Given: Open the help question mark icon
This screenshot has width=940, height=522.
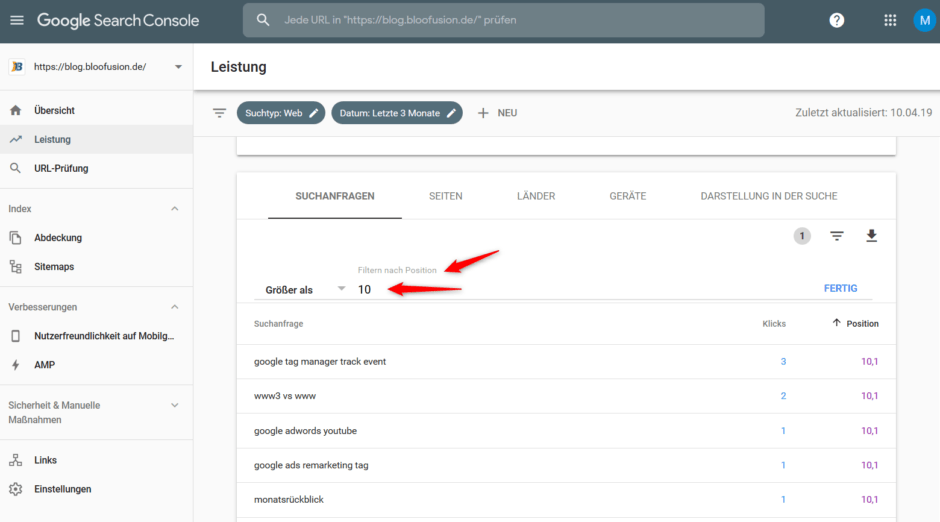Looking at the screenshot, I should pyautogui.click(x=836, y=20).
